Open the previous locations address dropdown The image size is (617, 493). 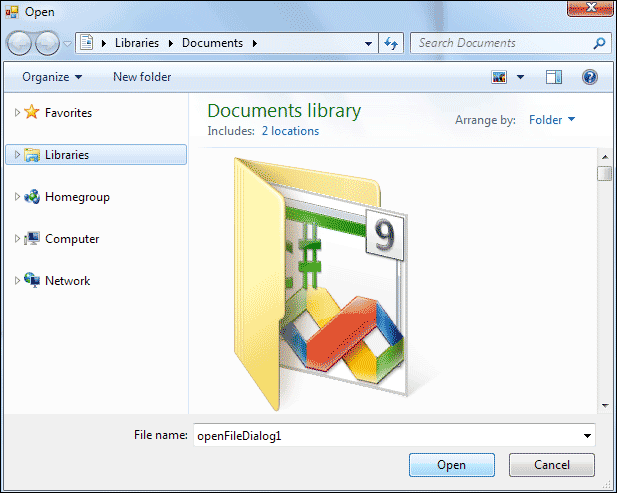368,43
